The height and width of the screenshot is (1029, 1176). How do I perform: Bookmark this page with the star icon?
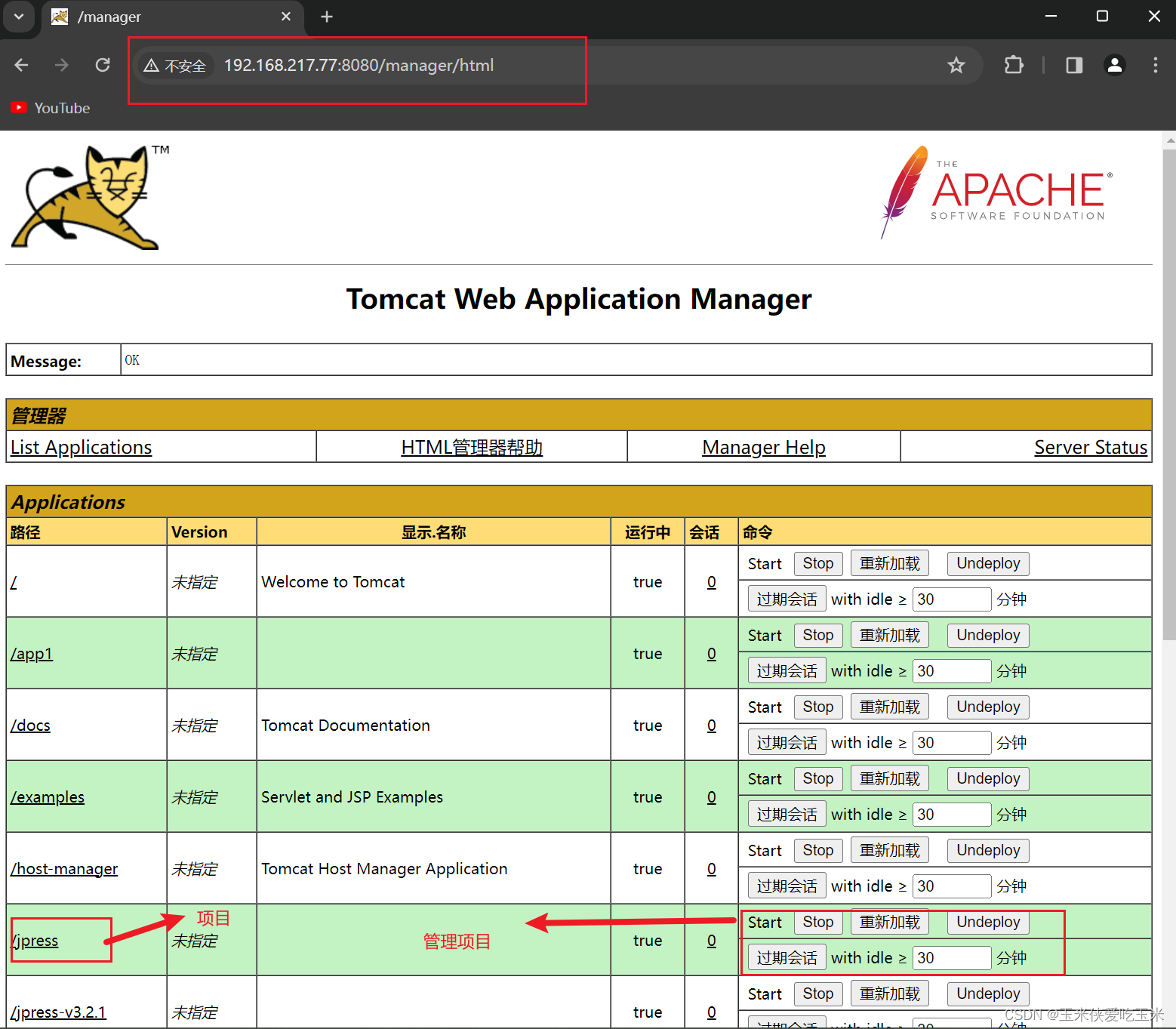click(x=956, y=65)
